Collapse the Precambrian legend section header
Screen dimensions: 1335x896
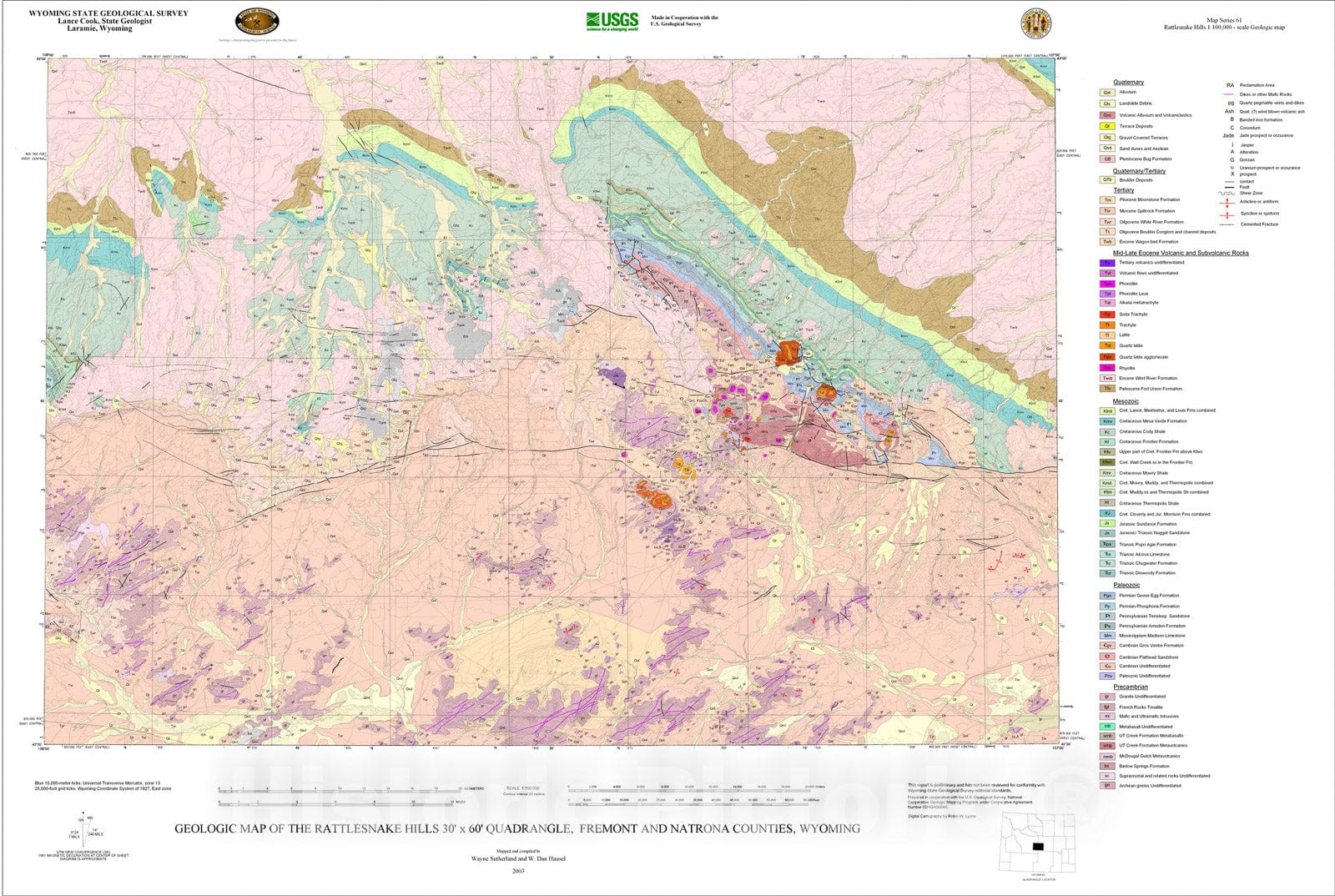tap(1131, 687)
